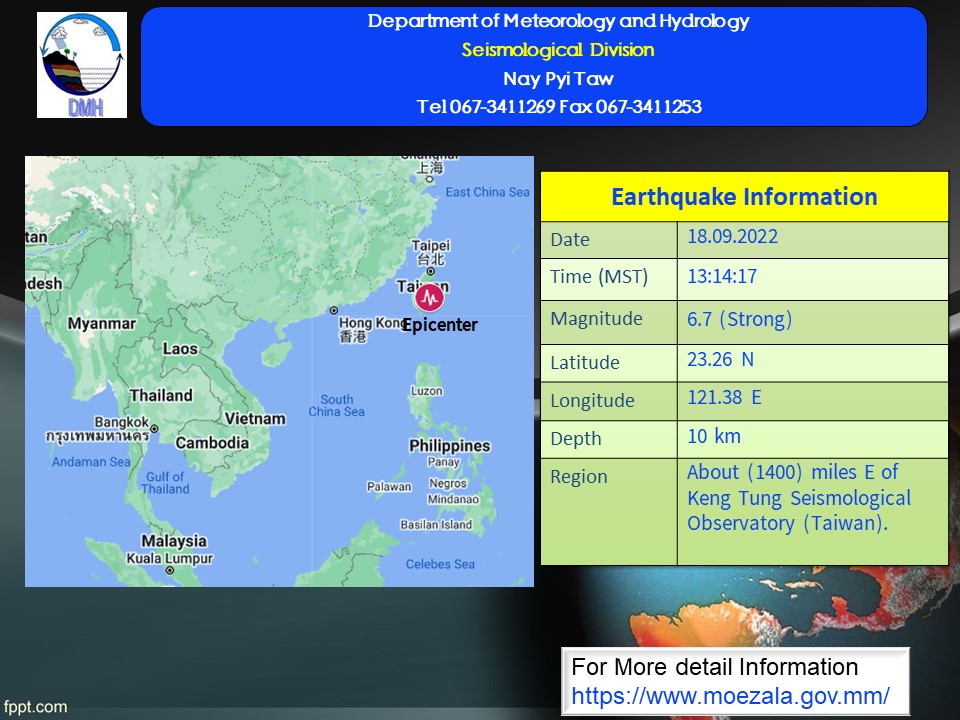Click the 'For More detail Information' text
The width and height of the screenshot is (960, 720).
click(714, 667)
